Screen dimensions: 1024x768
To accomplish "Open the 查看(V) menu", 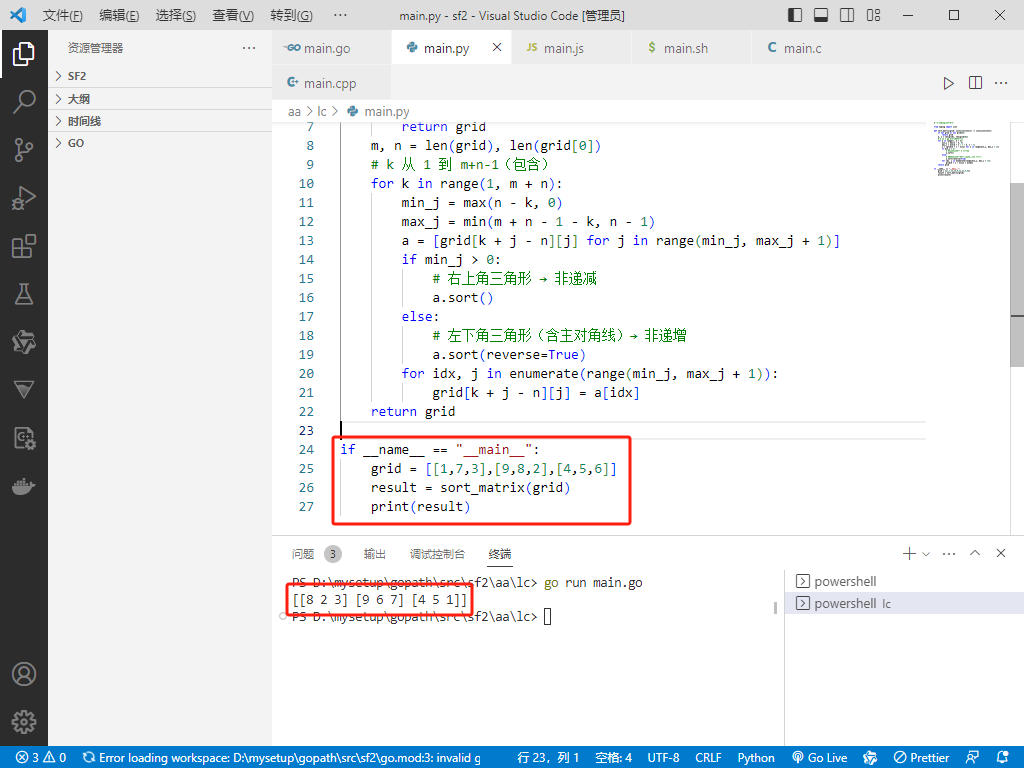I will (x=233, y=15).
